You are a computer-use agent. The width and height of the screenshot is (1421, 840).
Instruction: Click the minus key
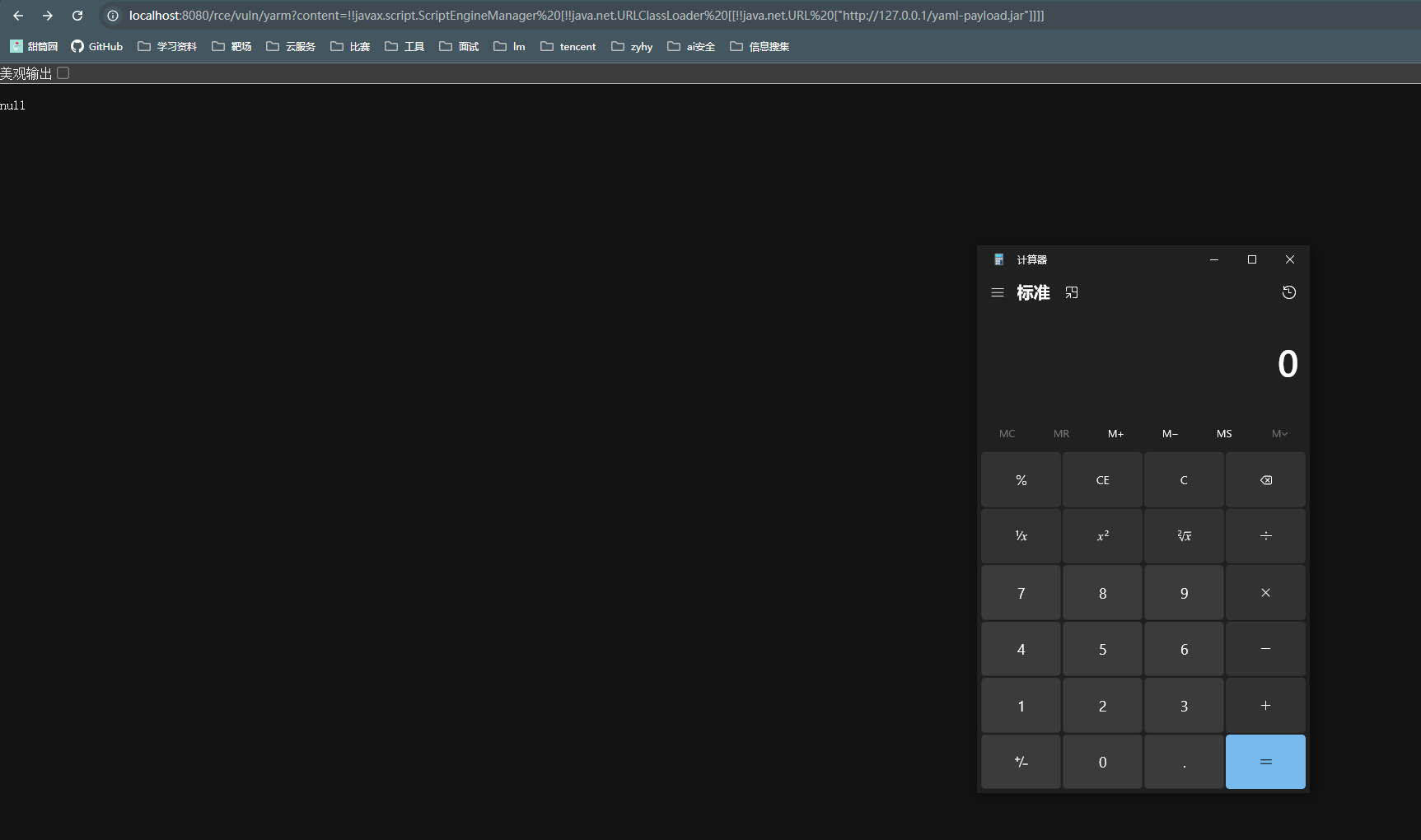(1265, 649)
